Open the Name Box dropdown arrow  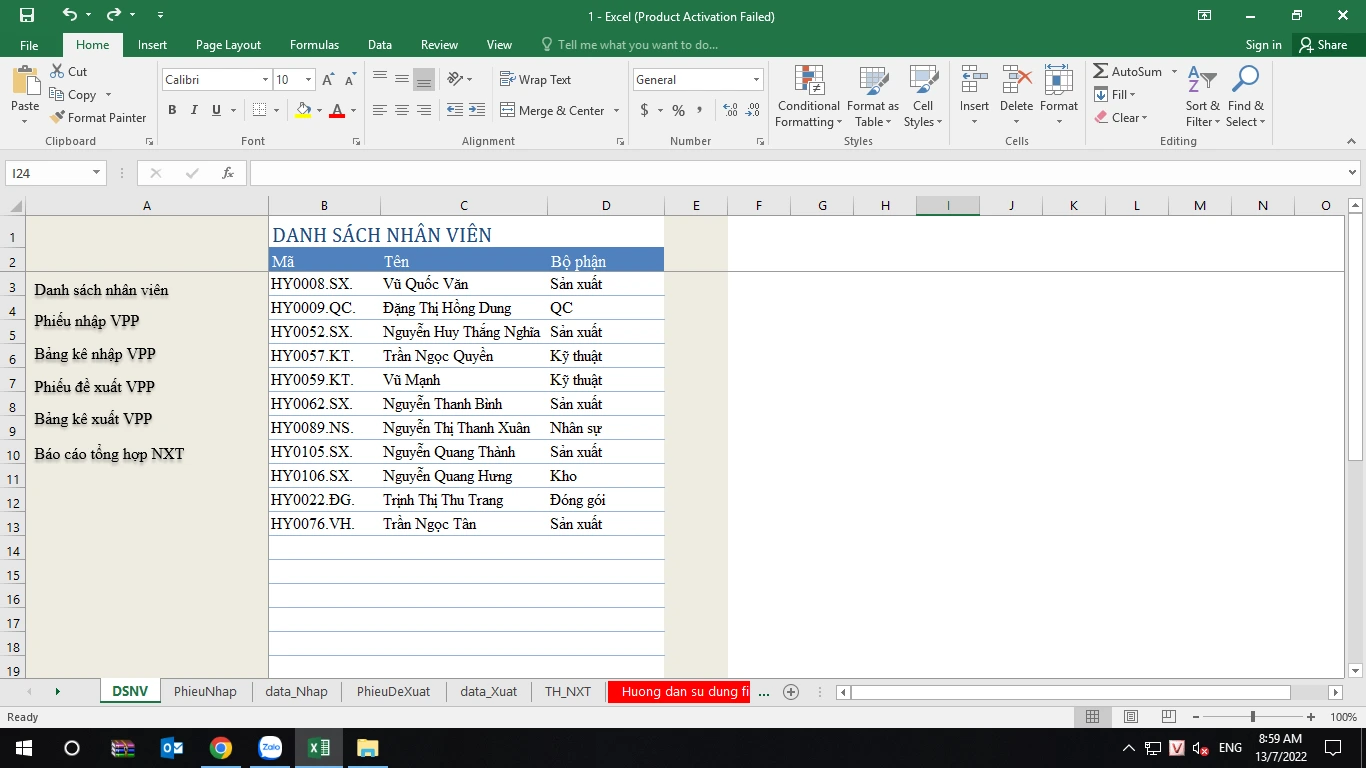97,173
